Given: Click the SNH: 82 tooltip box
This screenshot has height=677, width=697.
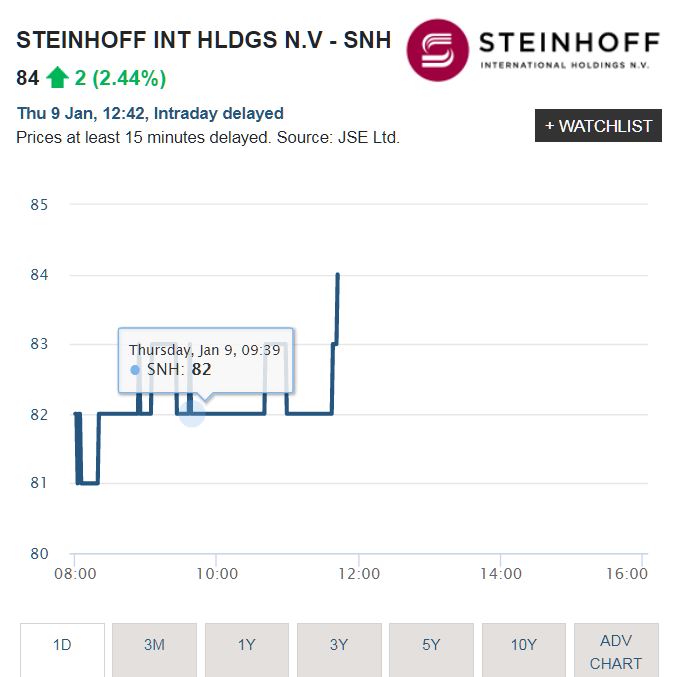Looking at the screenshot, I should click(206, 360).
